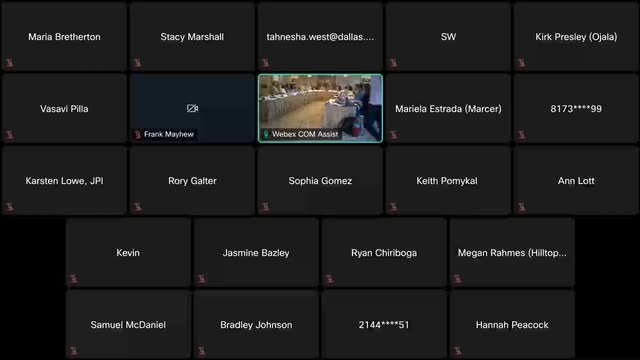Select the Jasmine Bazley participant tile
This screenshot has width=640, height=360.
pyautogui.click(x=256, y=253)
